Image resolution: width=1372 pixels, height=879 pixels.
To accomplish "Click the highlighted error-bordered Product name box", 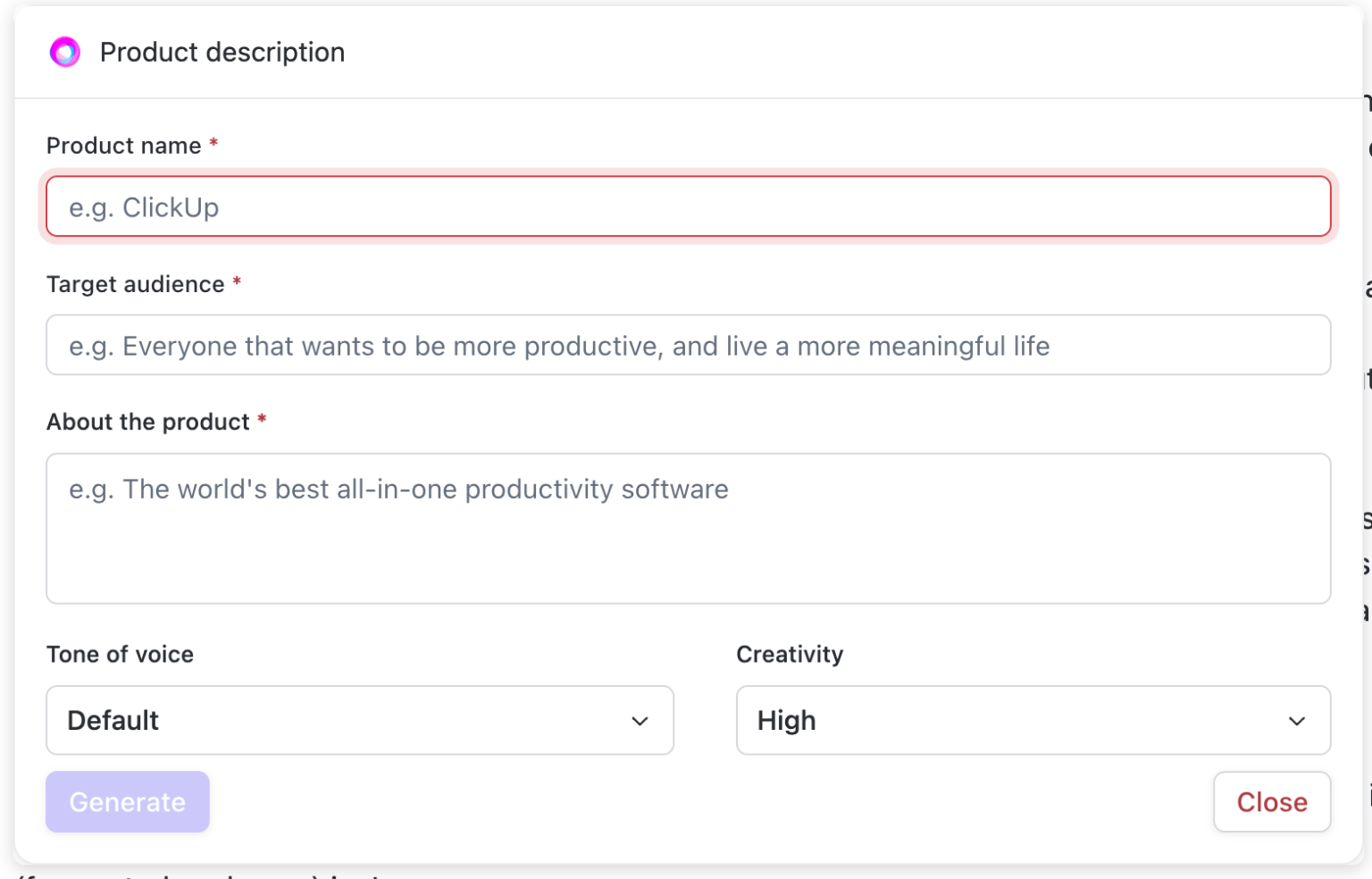I will [686, 206].
